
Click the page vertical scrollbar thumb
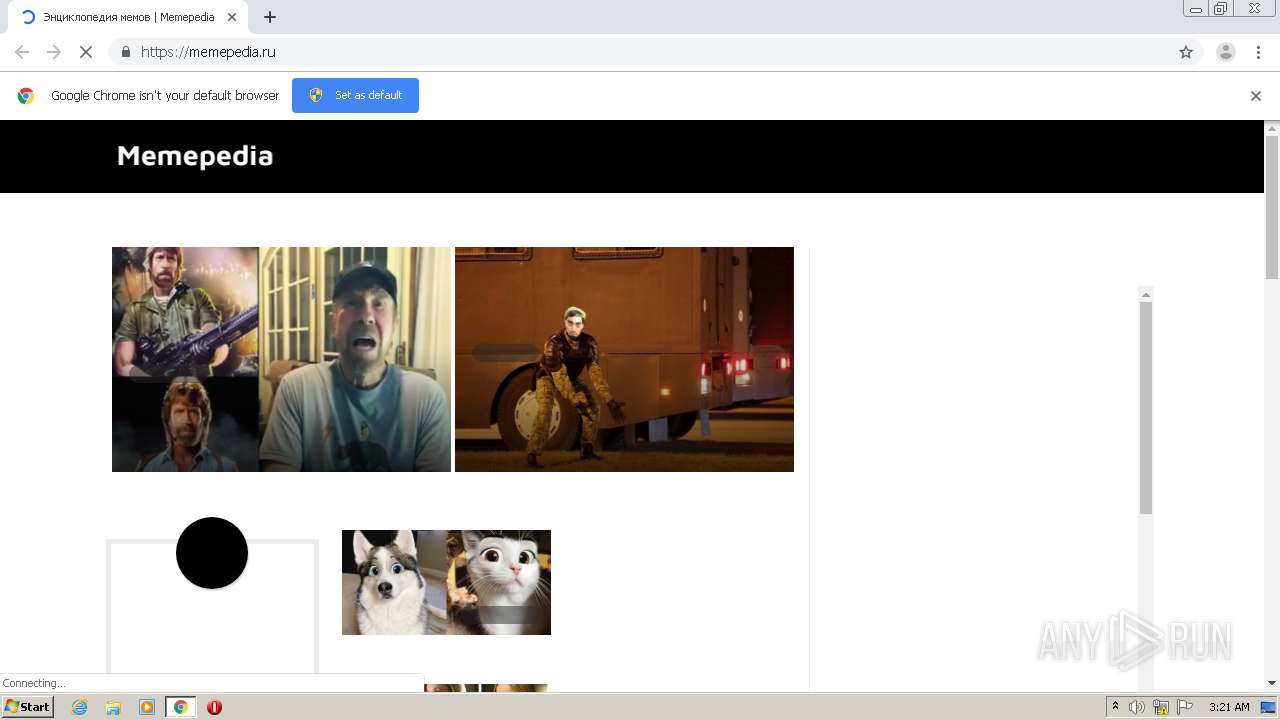pyautogui.click(x=1272, y=207)
